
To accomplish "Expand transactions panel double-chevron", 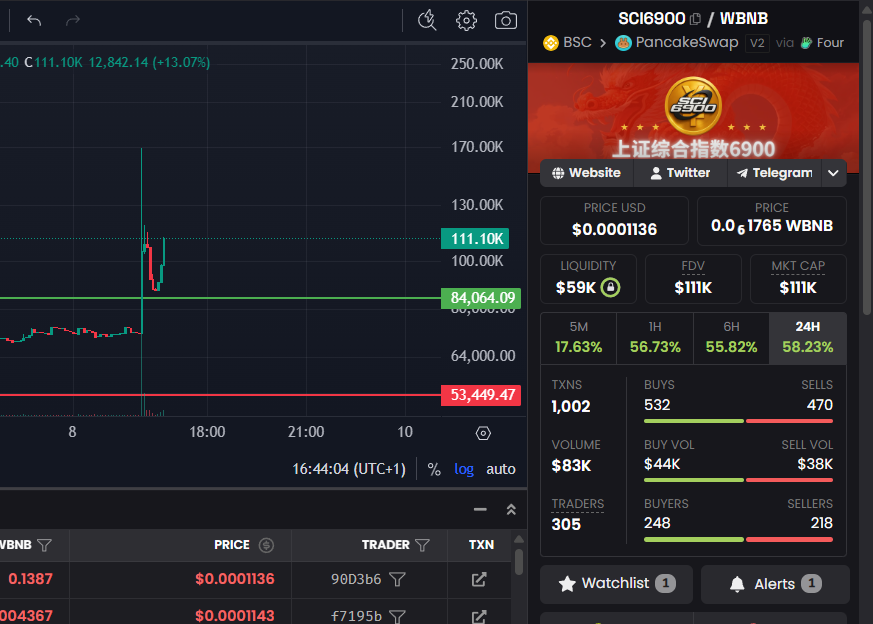I will click(x=511, y=509).
